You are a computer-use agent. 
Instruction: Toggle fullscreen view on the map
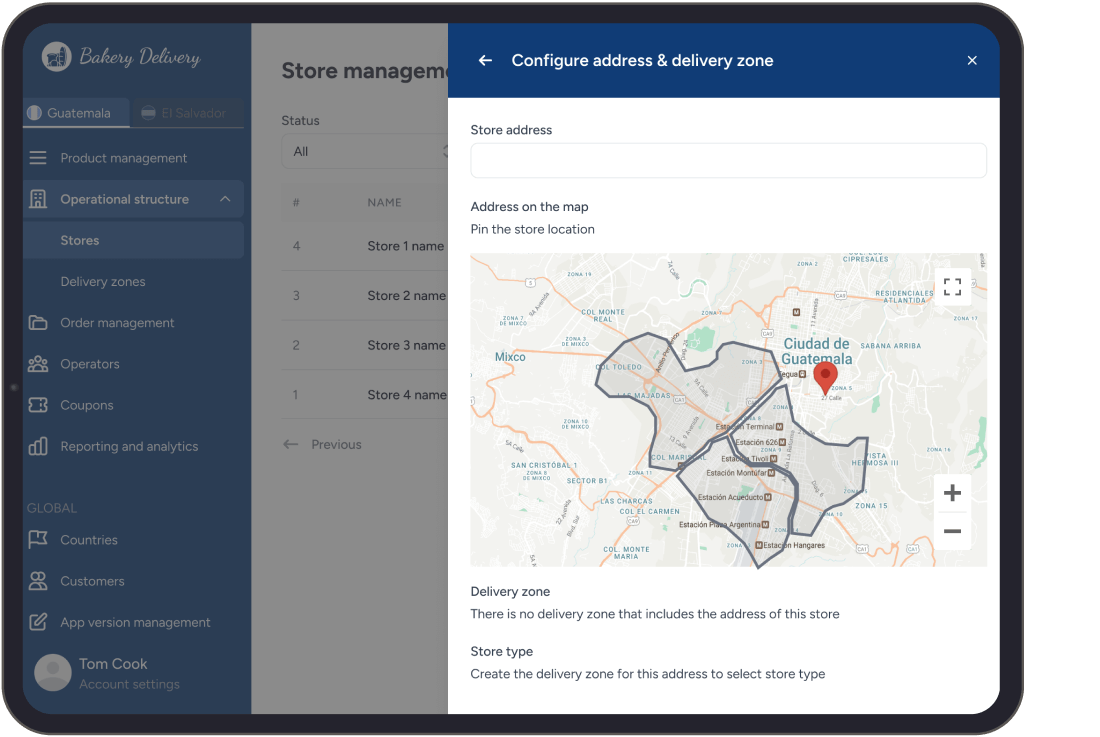(x=952, y=287)
